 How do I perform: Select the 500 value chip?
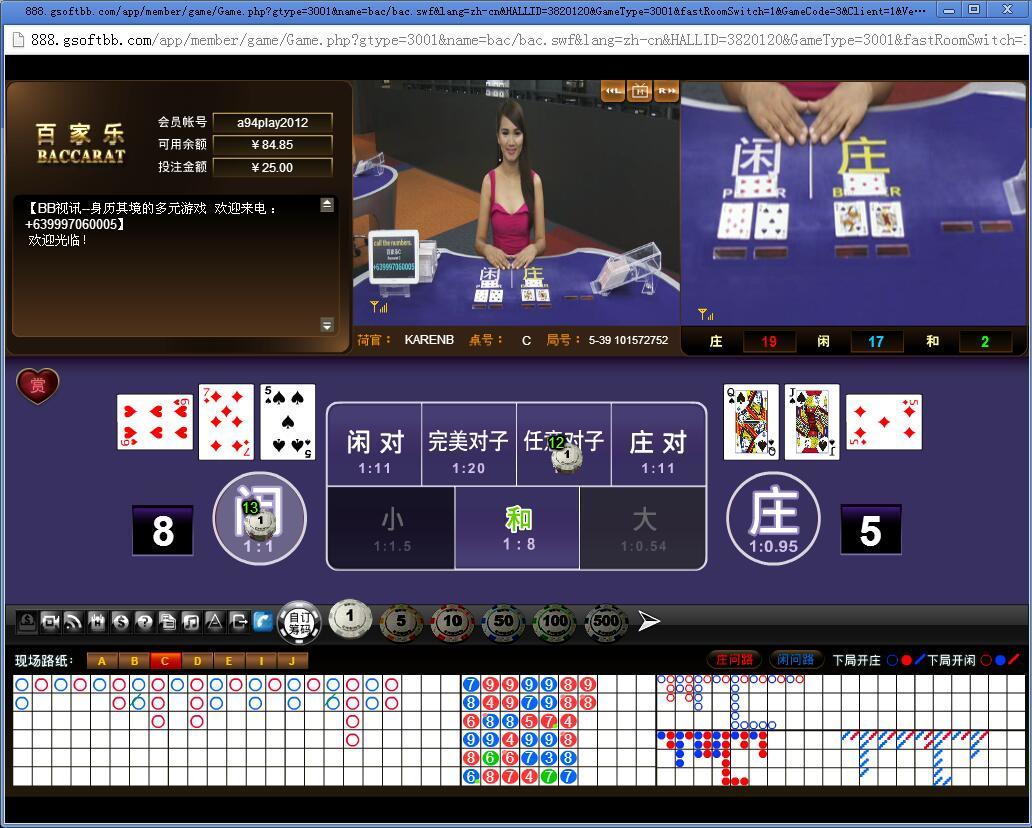tap(606, 622)
